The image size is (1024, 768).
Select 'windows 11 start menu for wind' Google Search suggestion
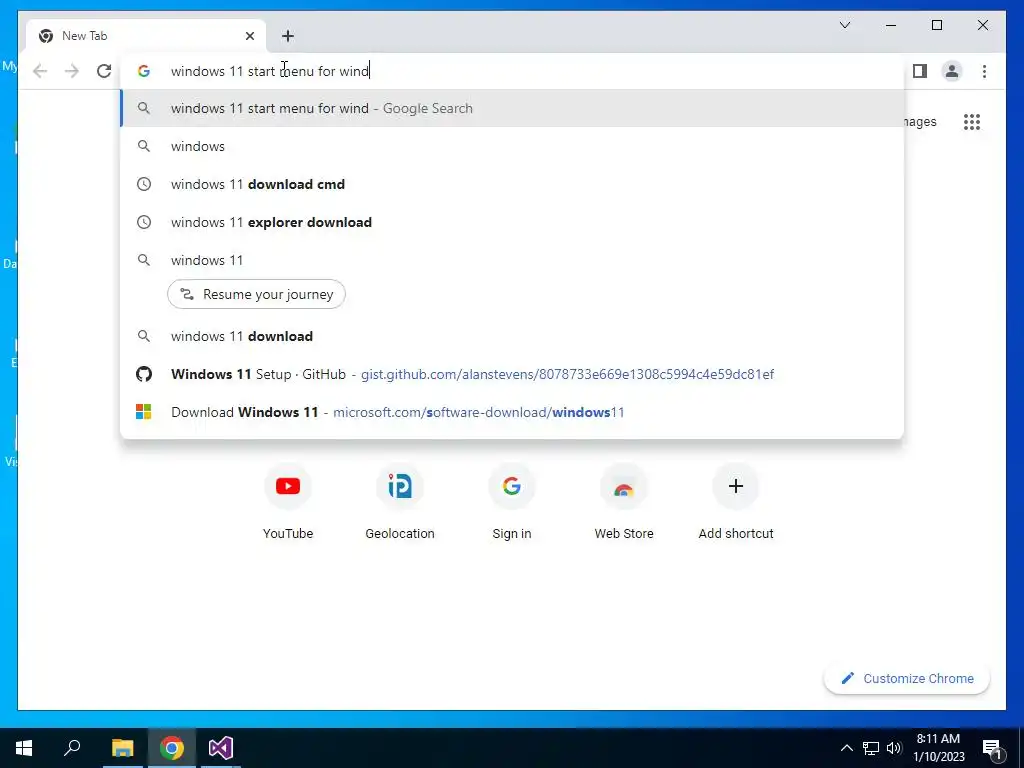[513, 108]
